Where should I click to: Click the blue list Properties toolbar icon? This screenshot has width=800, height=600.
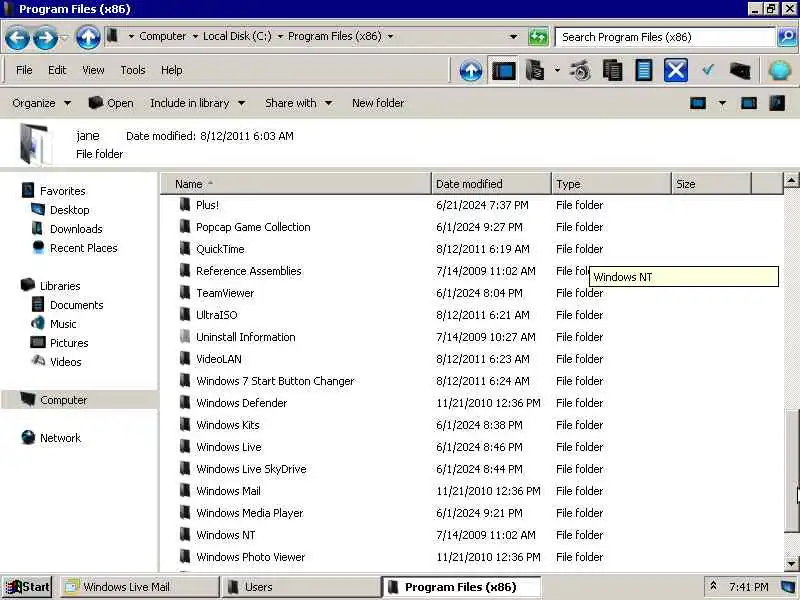point(644,70)
